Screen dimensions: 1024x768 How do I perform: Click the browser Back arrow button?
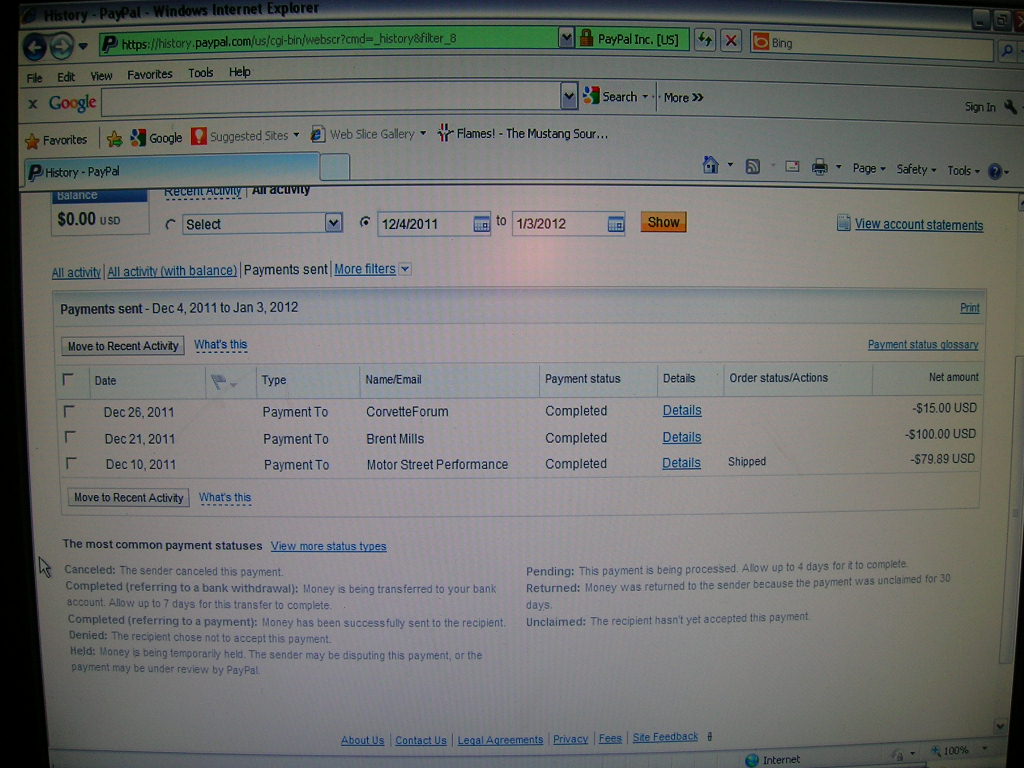coord(35,46)
